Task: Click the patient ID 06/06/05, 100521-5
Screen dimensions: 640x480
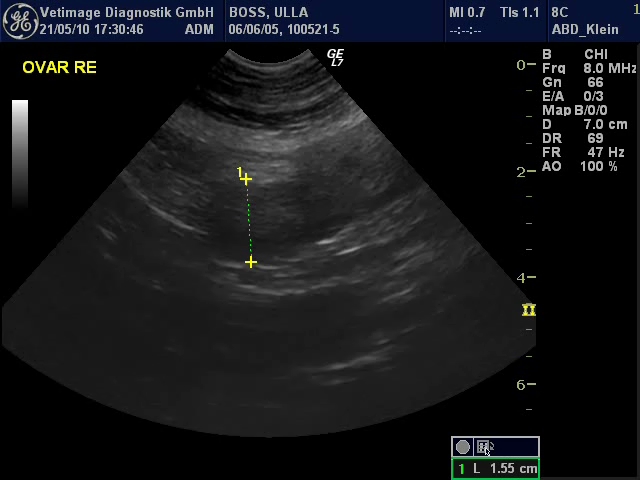Action: [x=284, y=29]
